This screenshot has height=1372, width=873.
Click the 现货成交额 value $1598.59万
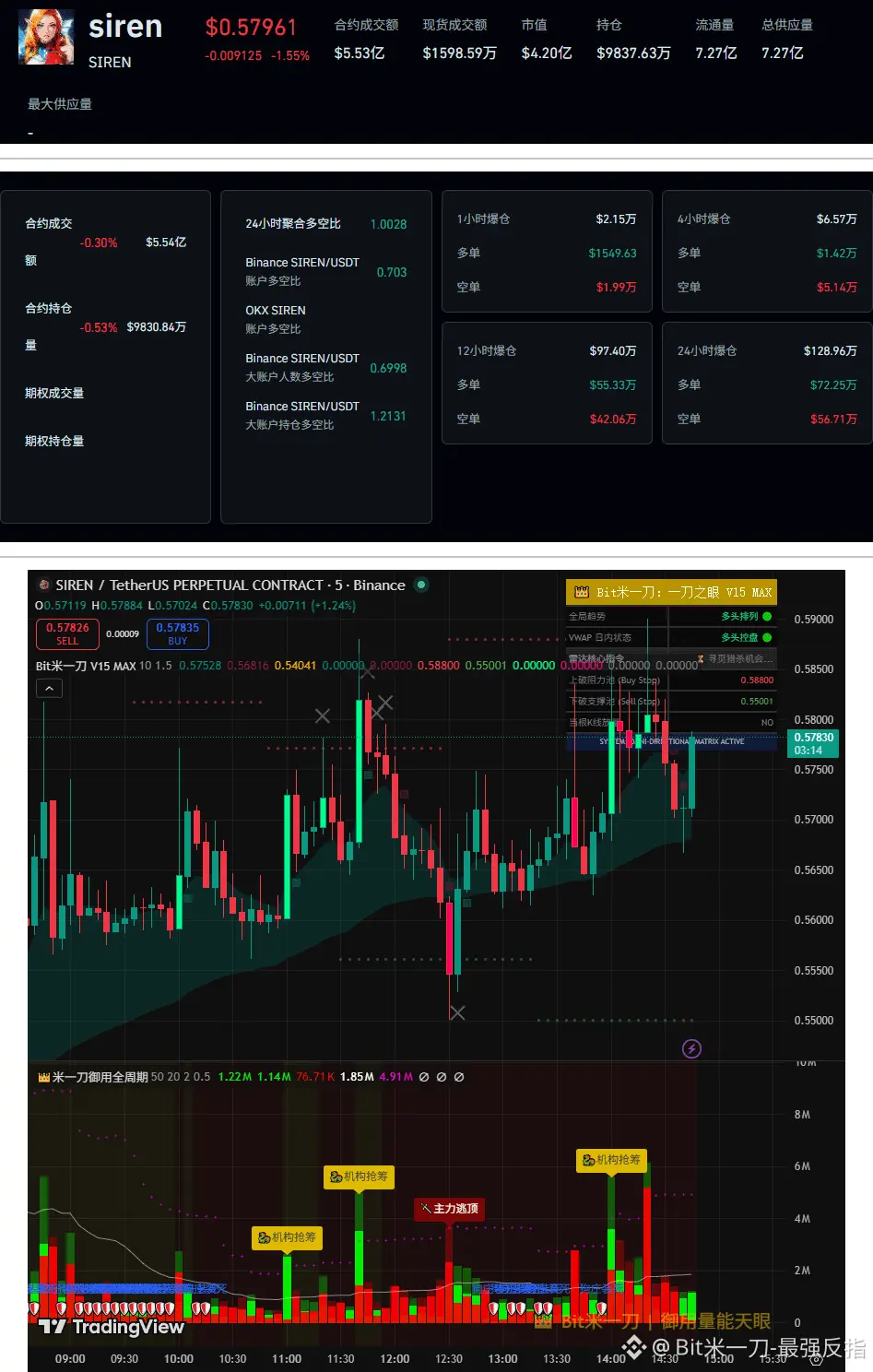click(459, 53)
